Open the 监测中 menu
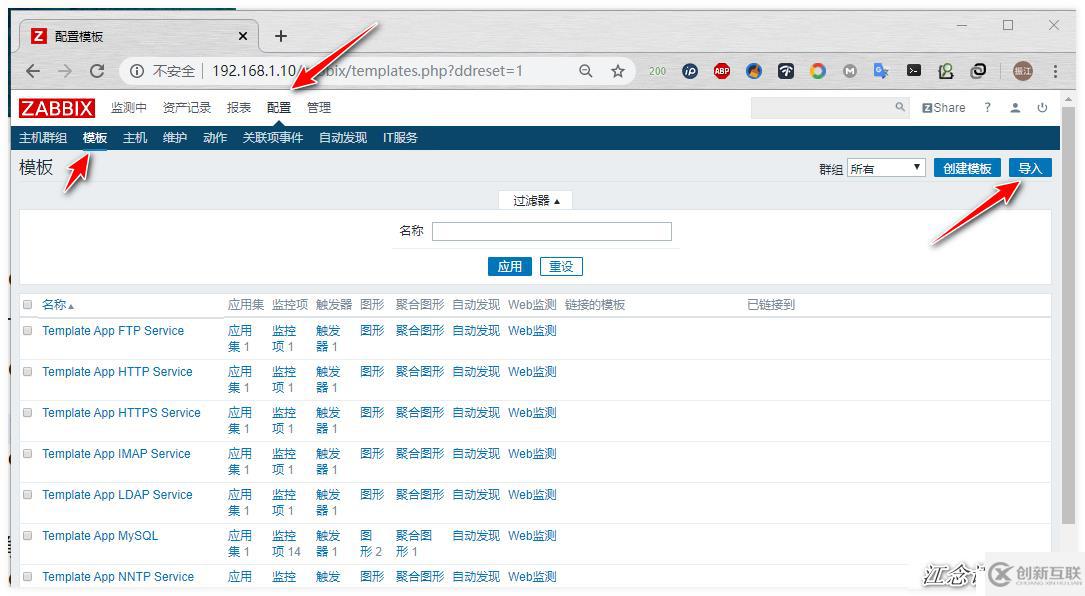Image resolution: width=1085 pixels, height=596 pixels. coord(129,108)
